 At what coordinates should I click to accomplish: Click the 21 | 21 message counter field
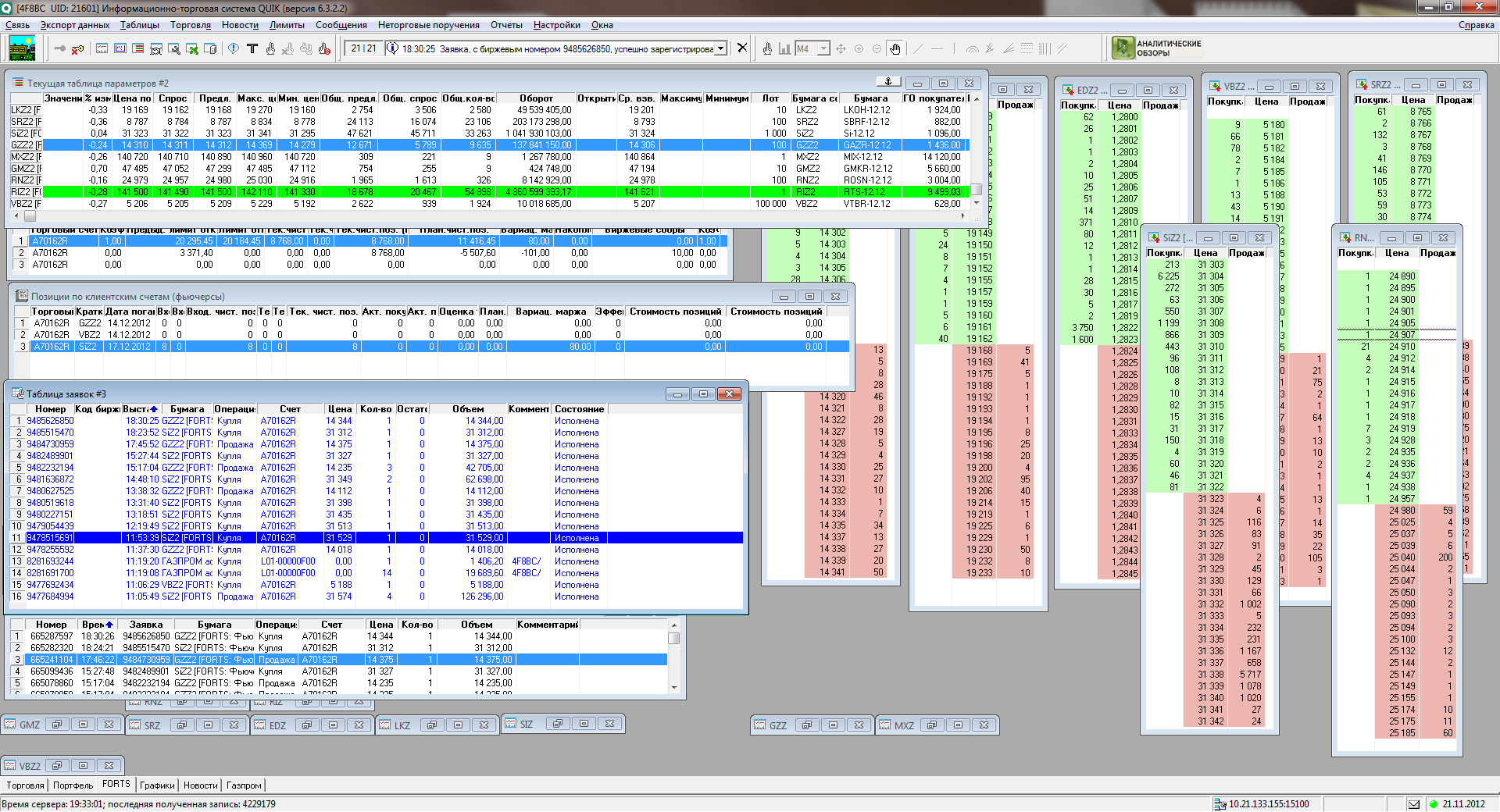(363, 48)
